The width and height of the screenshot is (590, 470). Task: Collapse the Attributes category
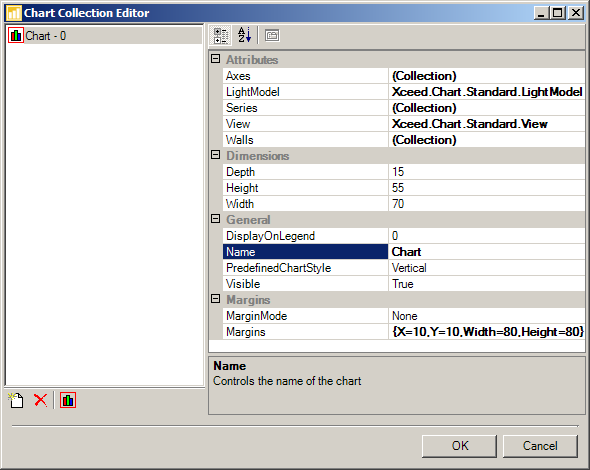[216, 59]
